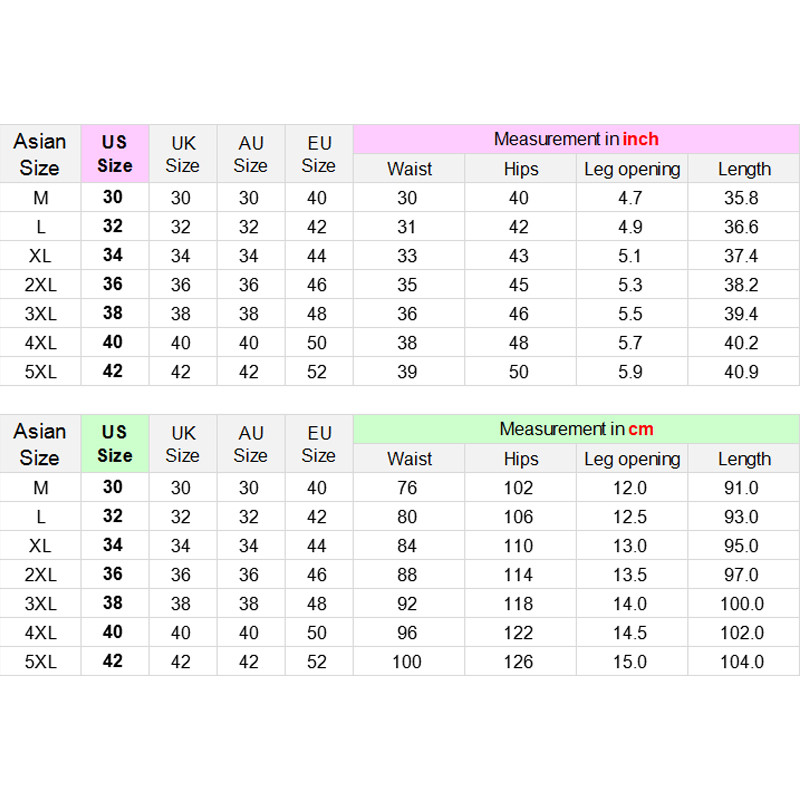Select the bold US size 38 in inch table
The height and width of the screenshot is (800, 800).
click(113, 313)
